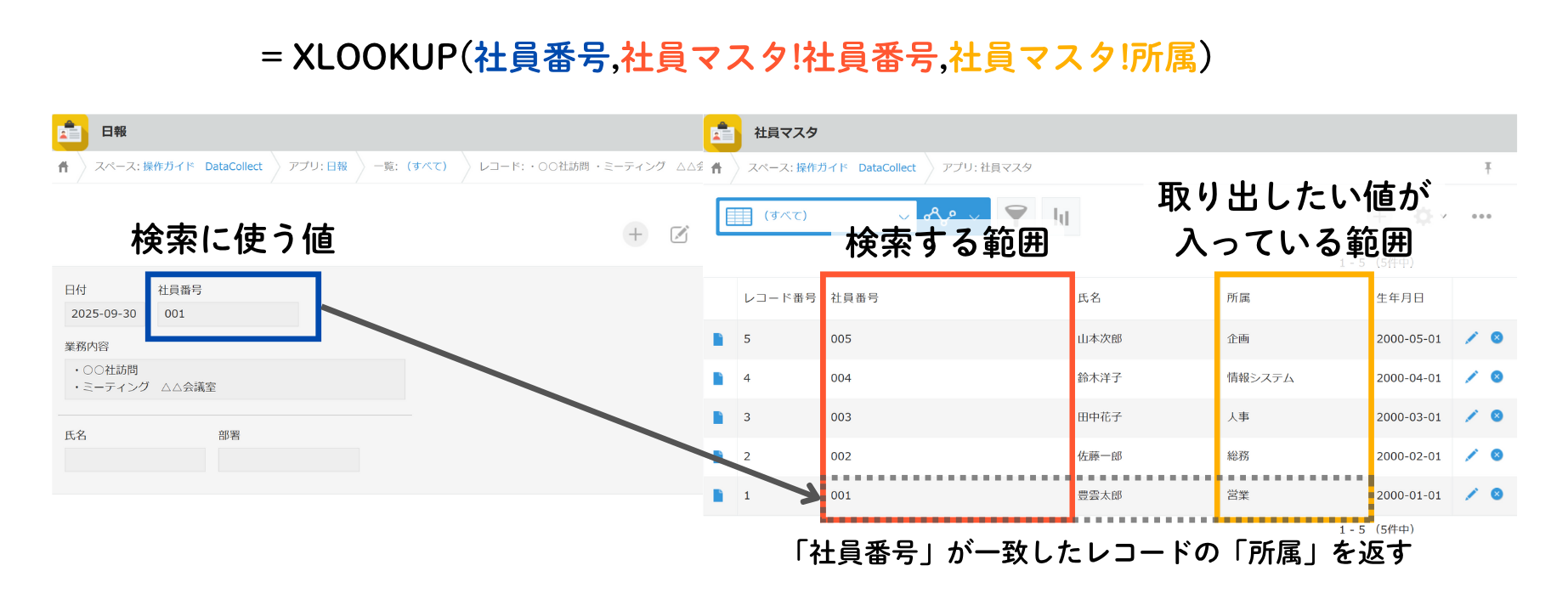
Task: Click the home icon in 日報 breadcrumb
Action: click(x=63, y=167)
